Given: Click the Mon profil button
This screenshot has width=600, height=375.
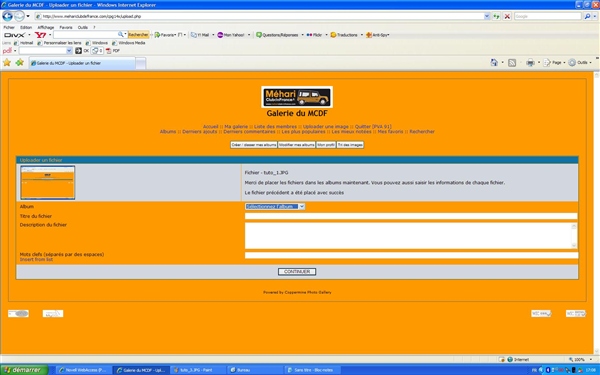Looking at the screenshot, I should (326, 145).
